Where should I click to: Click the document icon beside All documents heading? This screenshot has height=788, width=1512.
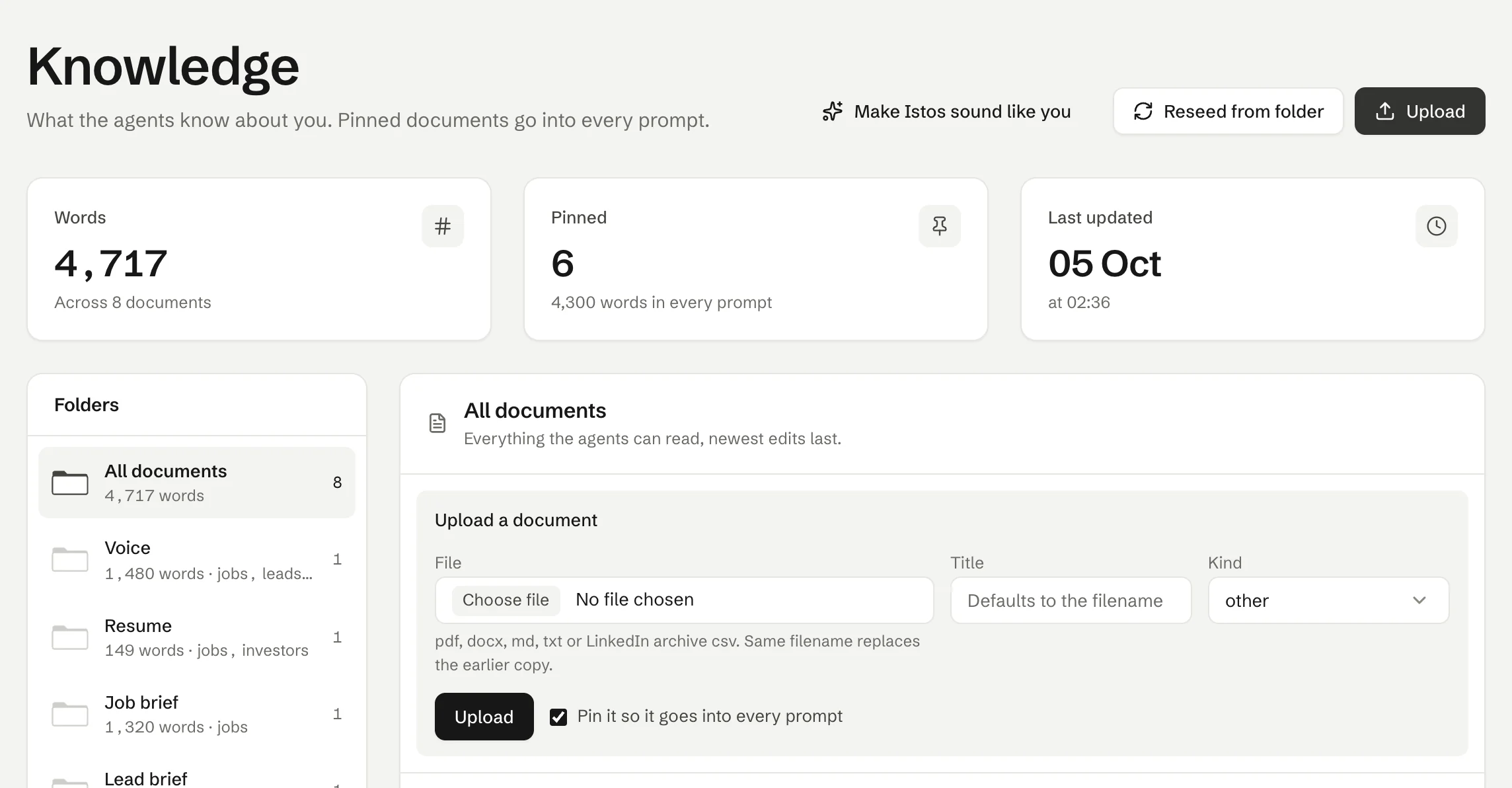point(437,423)
